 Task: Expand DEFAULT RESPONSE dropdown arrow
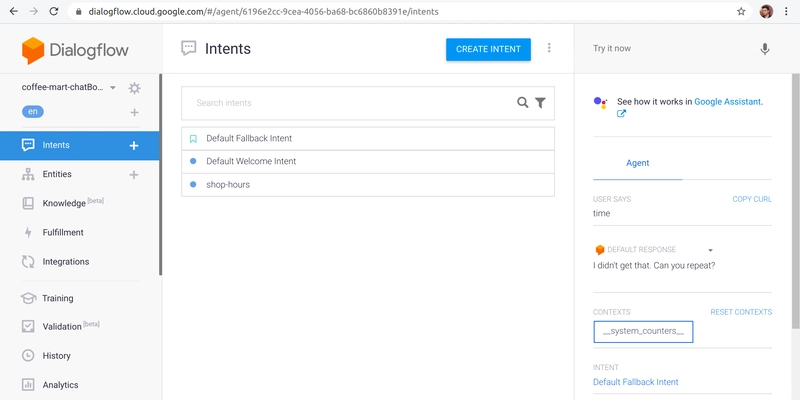(710, 250)
